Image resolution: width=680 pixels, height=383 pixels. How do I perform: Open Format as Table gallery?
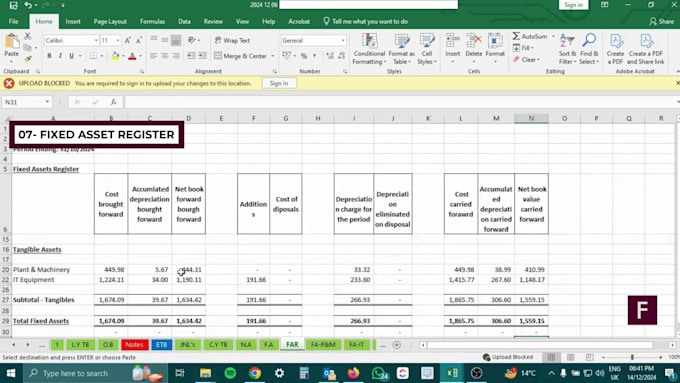click(402, 49)
